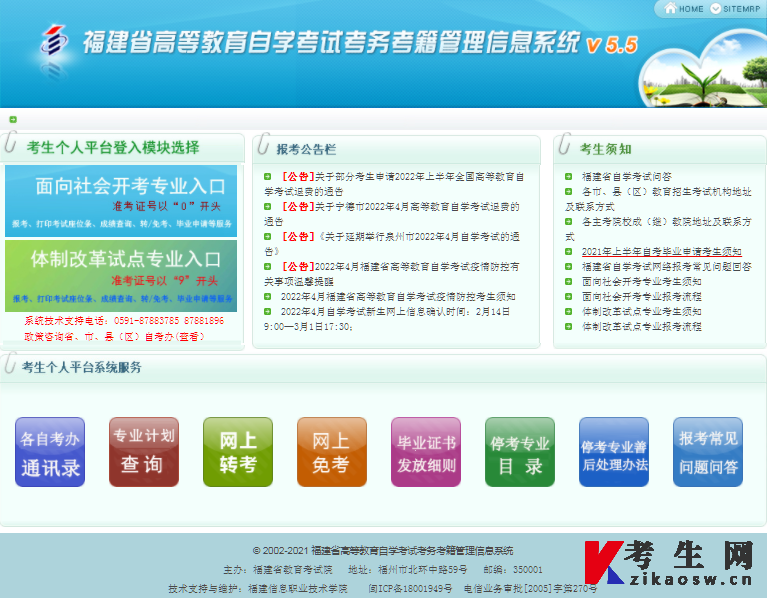Open 面向社会开考专业报考流程 link
This screenshot has width=767, height=598.
(641, 296)
